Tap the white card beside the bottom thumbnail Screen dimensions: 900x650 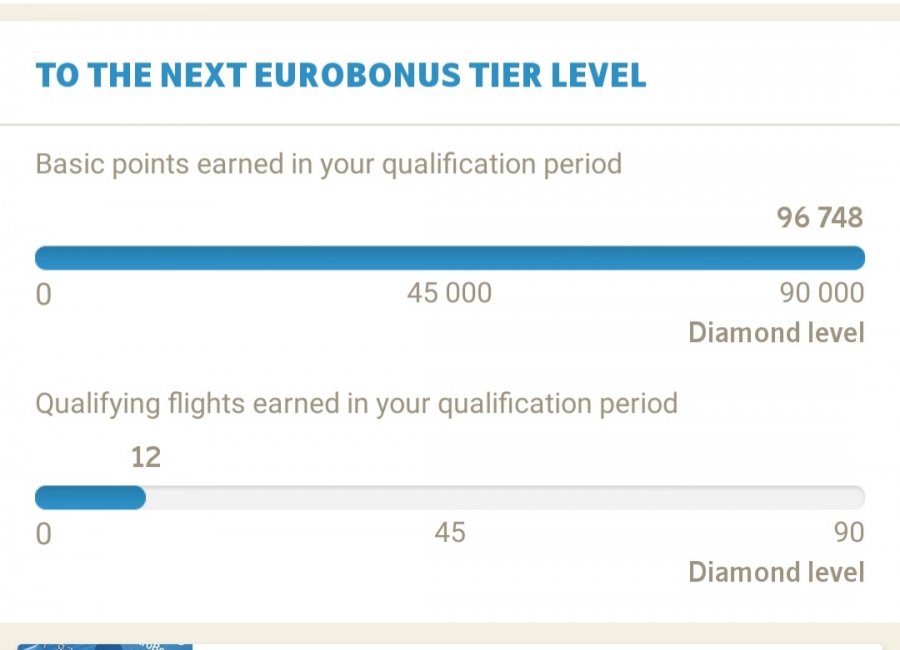pyautogui.click(x=540, y=646)
